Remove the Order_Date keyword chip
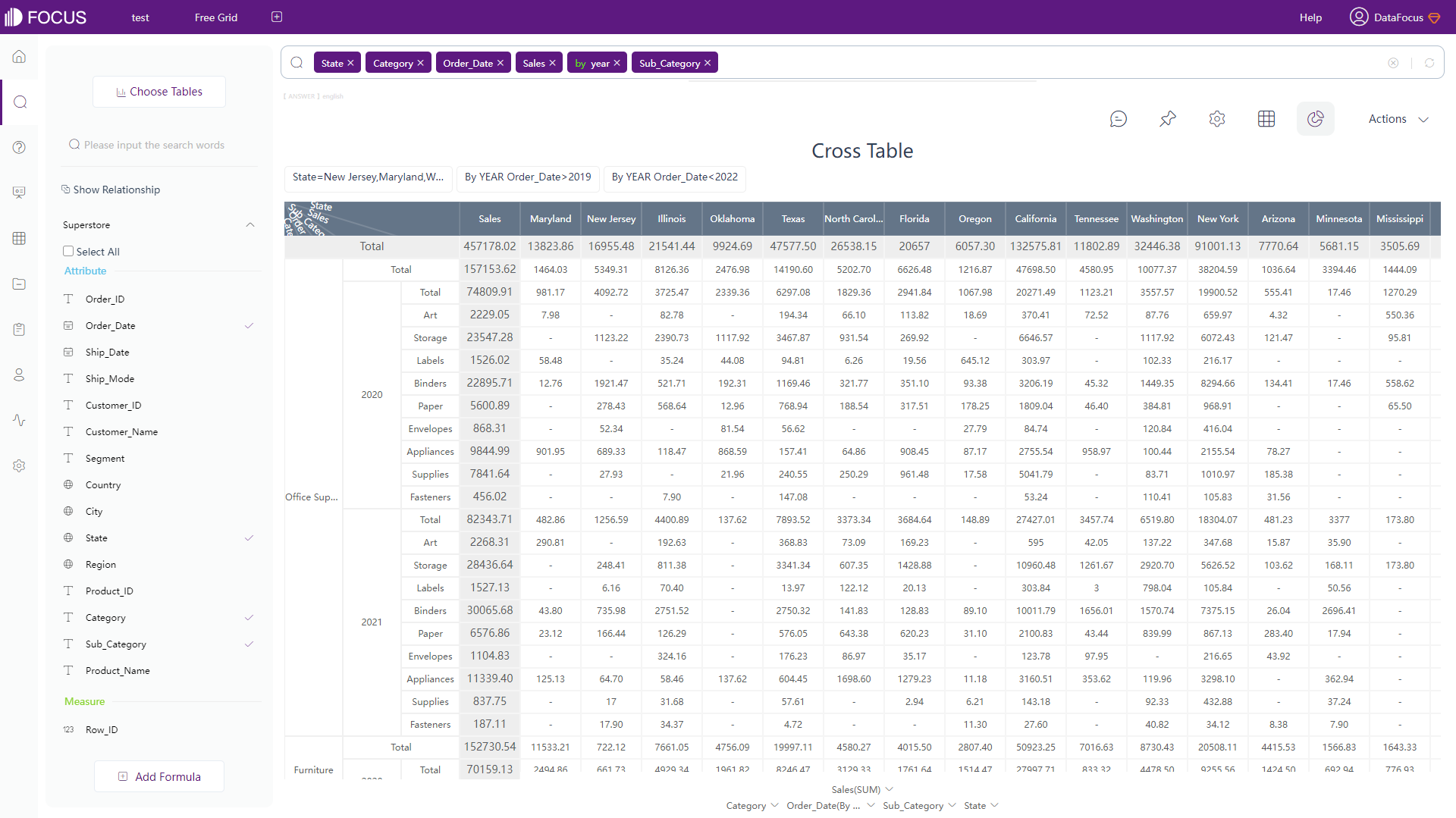The width and height of the screenshot is (1456, 818). coord(500,63)
